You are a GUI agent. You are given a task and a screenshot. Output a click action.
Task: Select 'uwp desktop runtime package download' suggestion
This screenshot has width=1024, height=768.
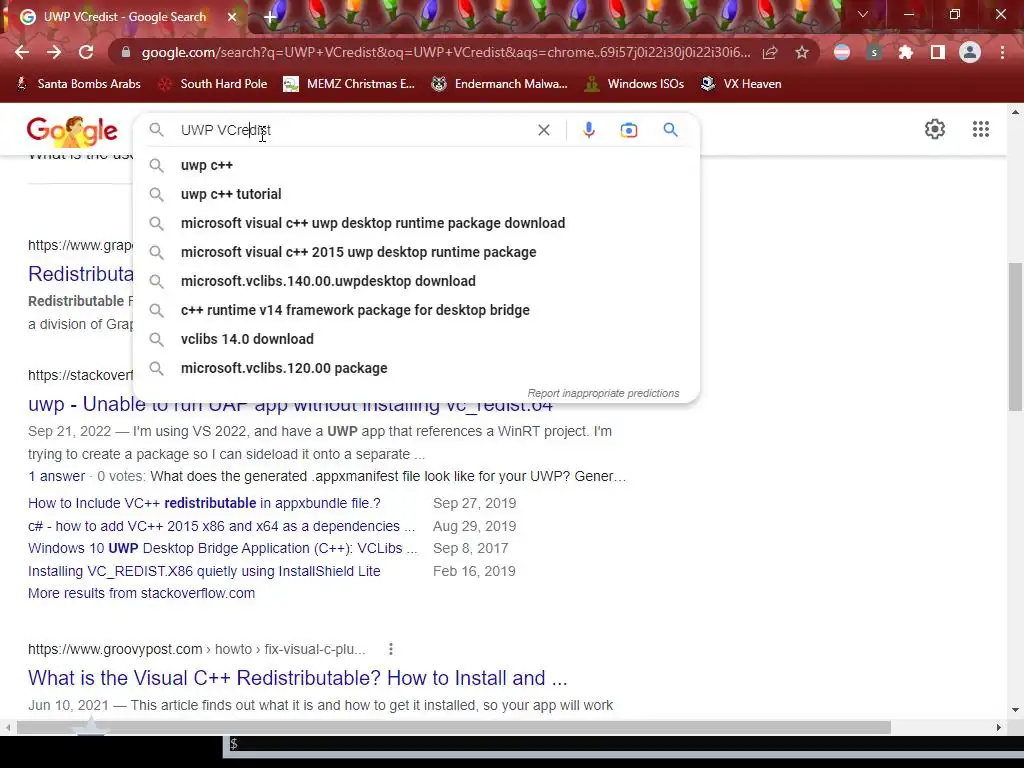coord(416,223)
